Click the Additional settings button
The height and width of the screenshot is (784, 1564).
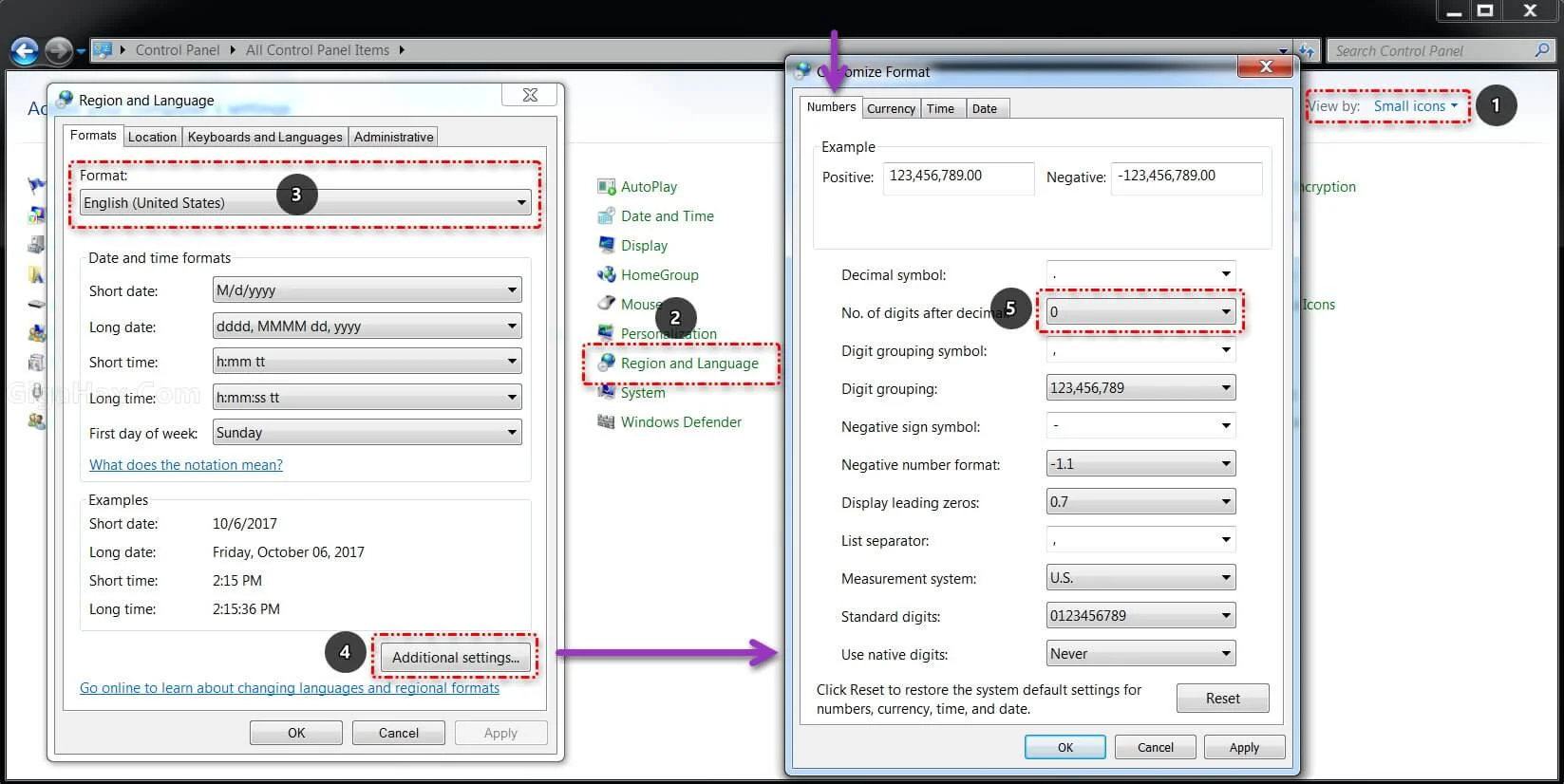click(x=455, y=658)
